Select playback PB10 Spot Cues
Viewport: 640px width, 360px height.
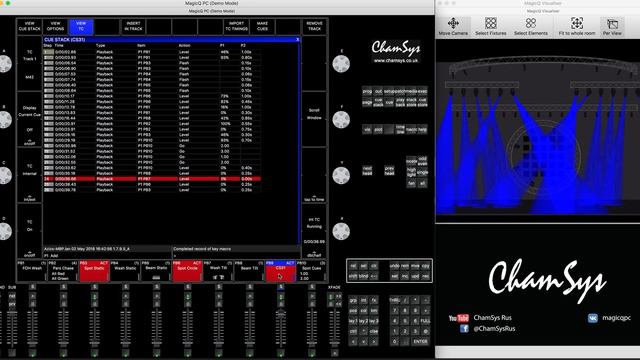tap(311, 271)
